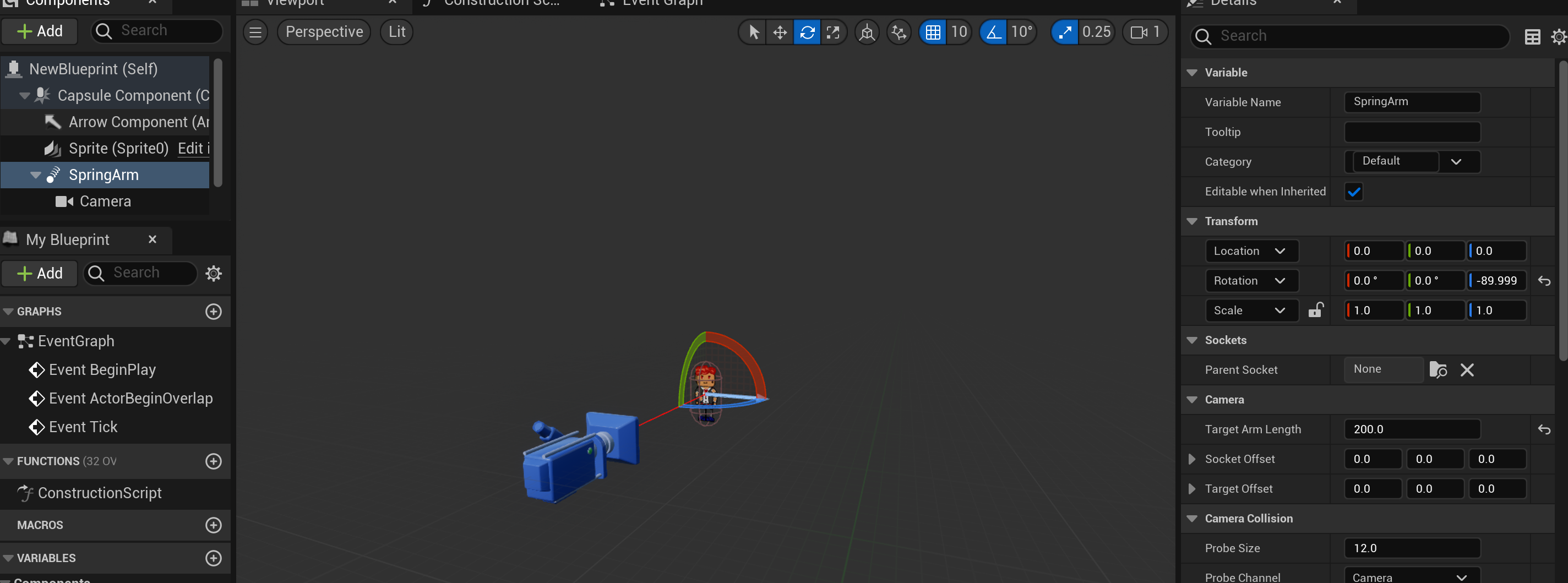Open the viewport options hamburger menu

[255, 31]
